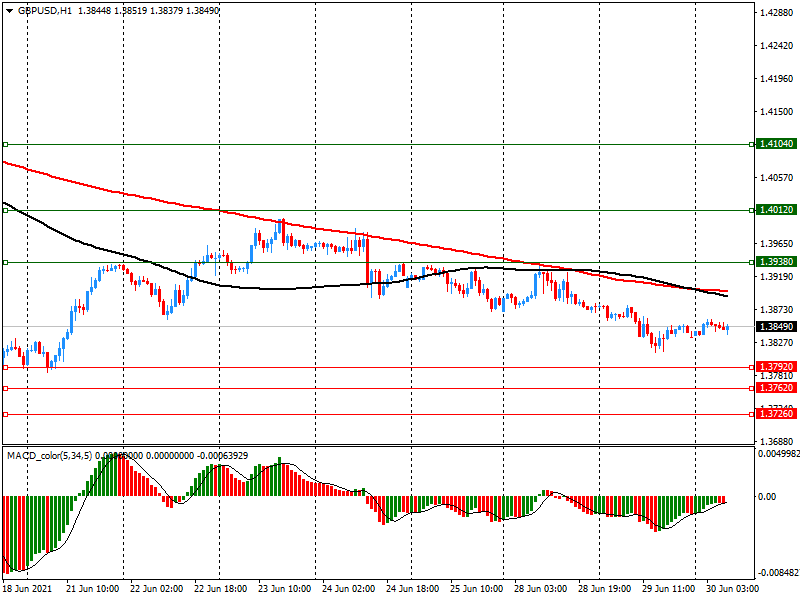Select the green 1.41040 price level label

point(776,144)
